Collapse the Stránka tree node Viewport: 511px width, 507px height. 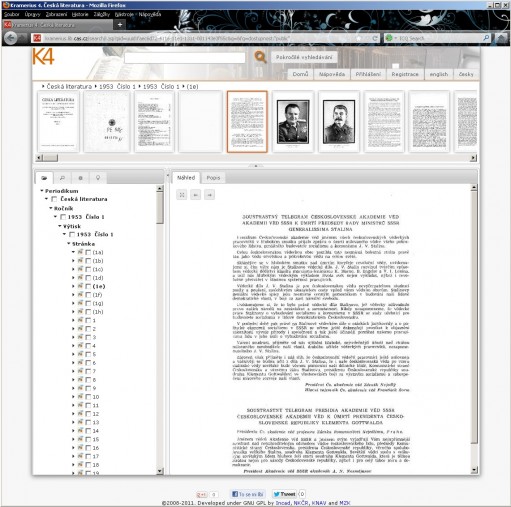point(69,244)
